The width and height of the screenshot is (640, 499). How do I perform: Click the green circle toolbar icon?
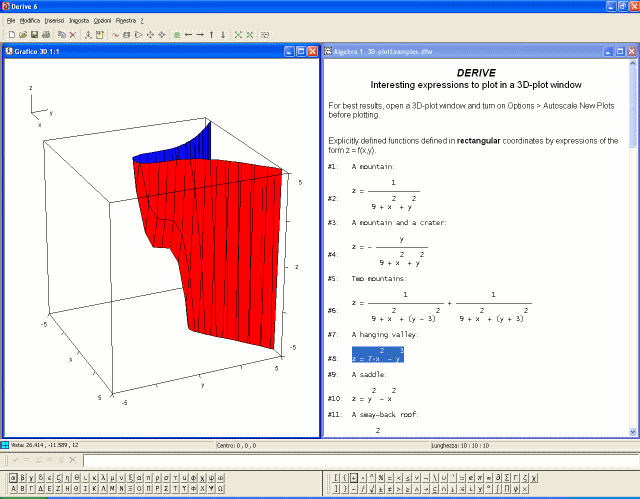tap(177, 35)
